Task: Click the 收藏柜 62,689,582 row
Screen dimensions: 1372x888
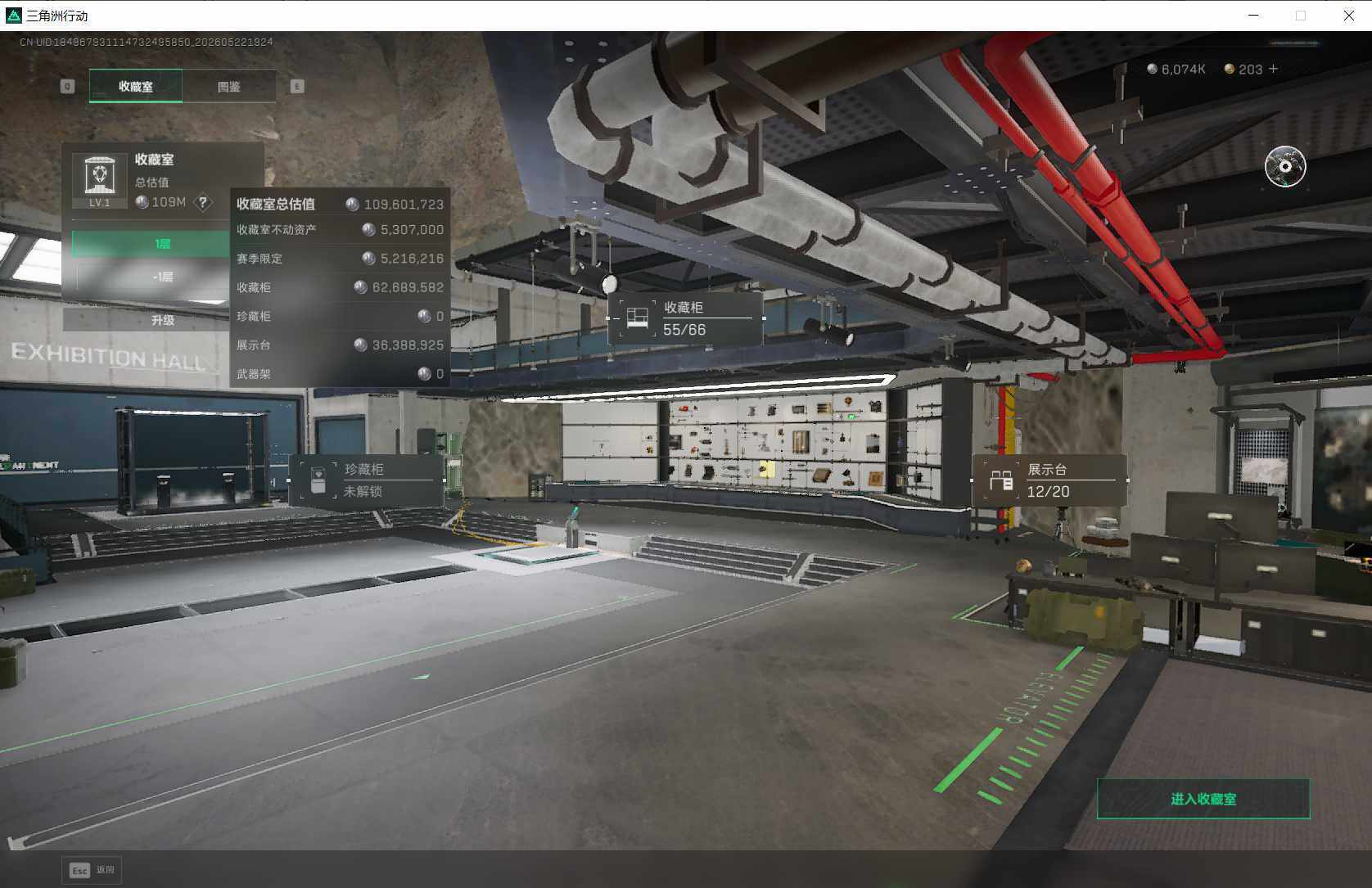Action: pyautogui.click(x=340, y=287)
